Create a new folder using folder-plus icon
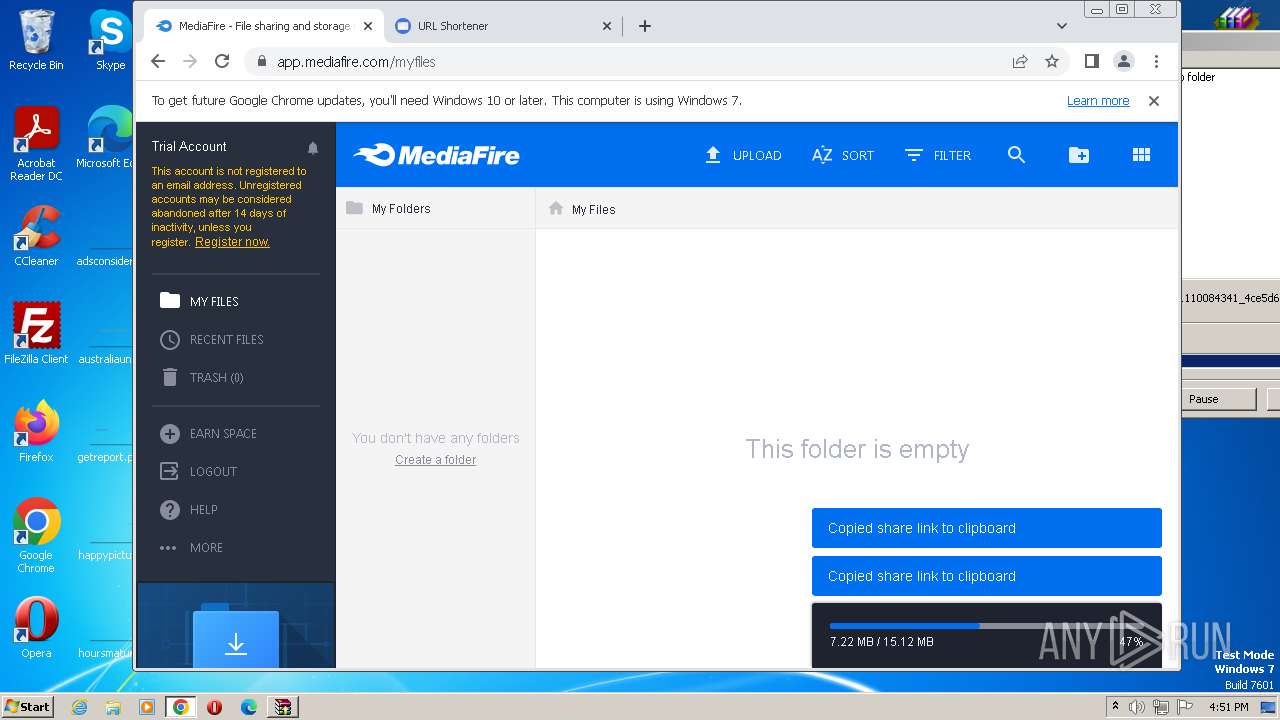This screenshot has width=1280, height=720. (1078, 155)
